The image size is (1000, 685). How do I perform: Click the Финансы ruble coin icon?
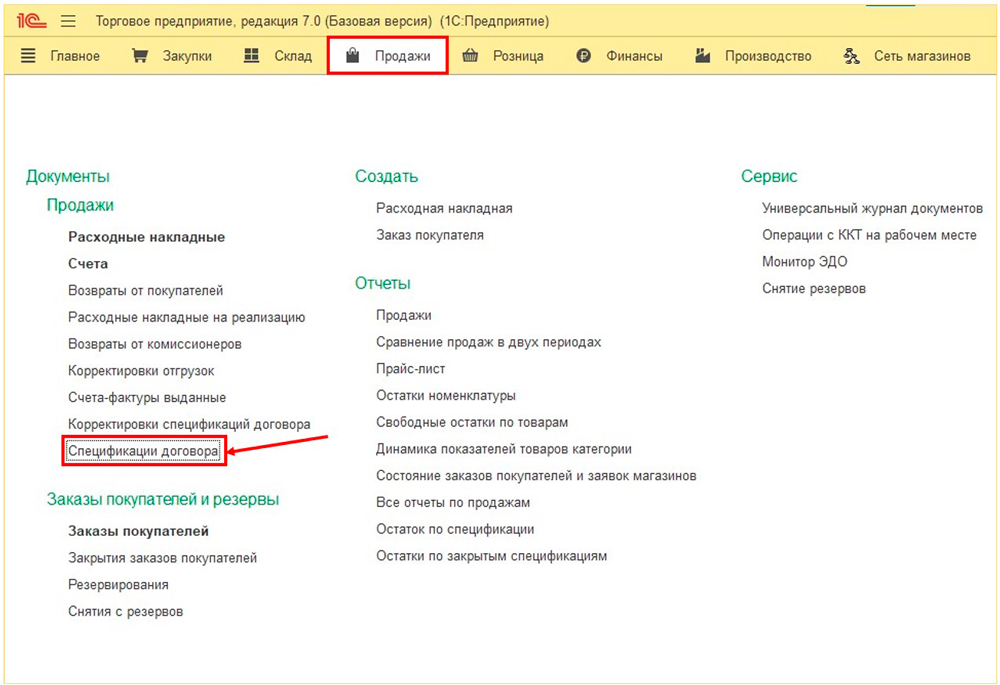(x=584, y=56)
